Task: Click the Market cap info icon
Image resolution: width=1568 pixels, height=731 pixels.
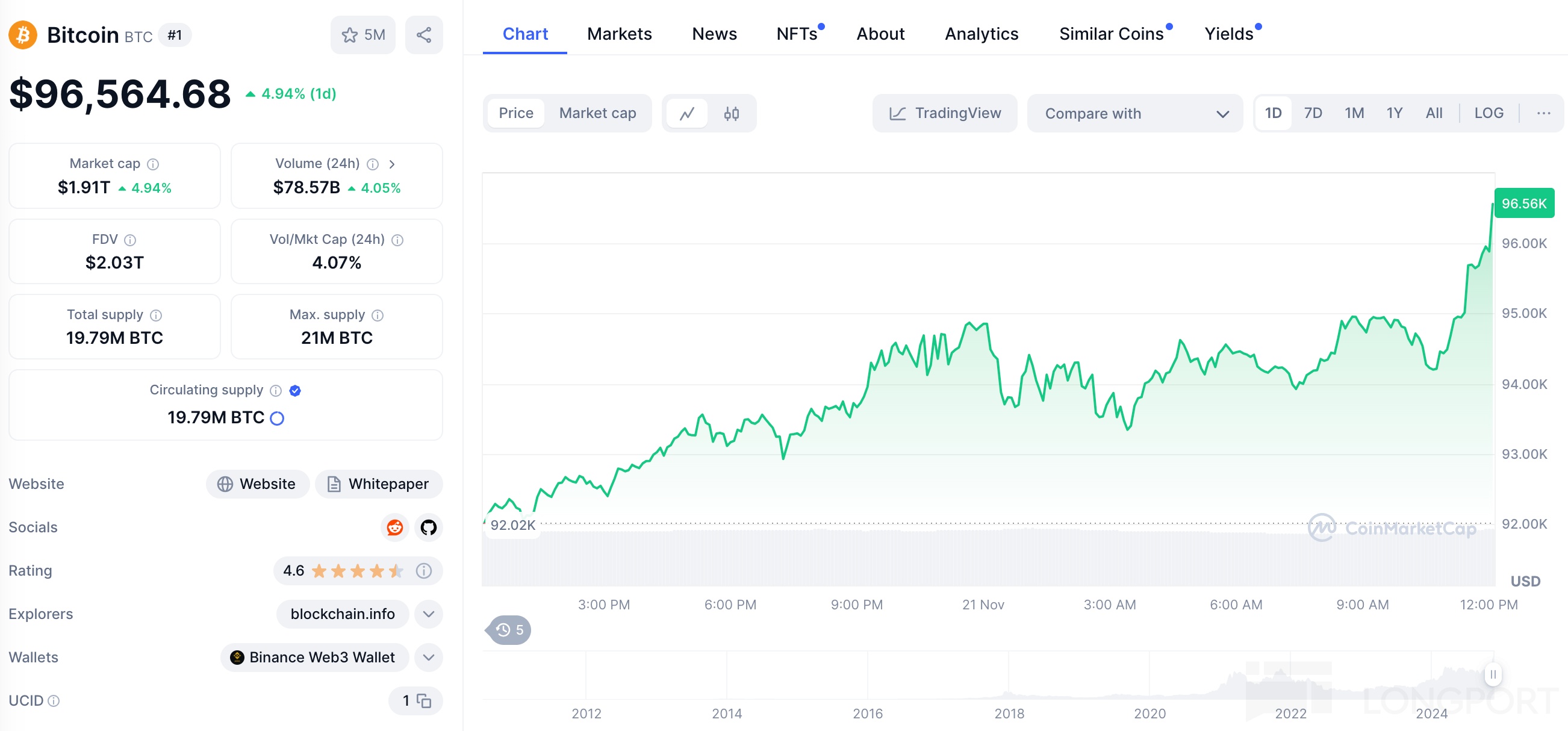Action: (154, 164)
